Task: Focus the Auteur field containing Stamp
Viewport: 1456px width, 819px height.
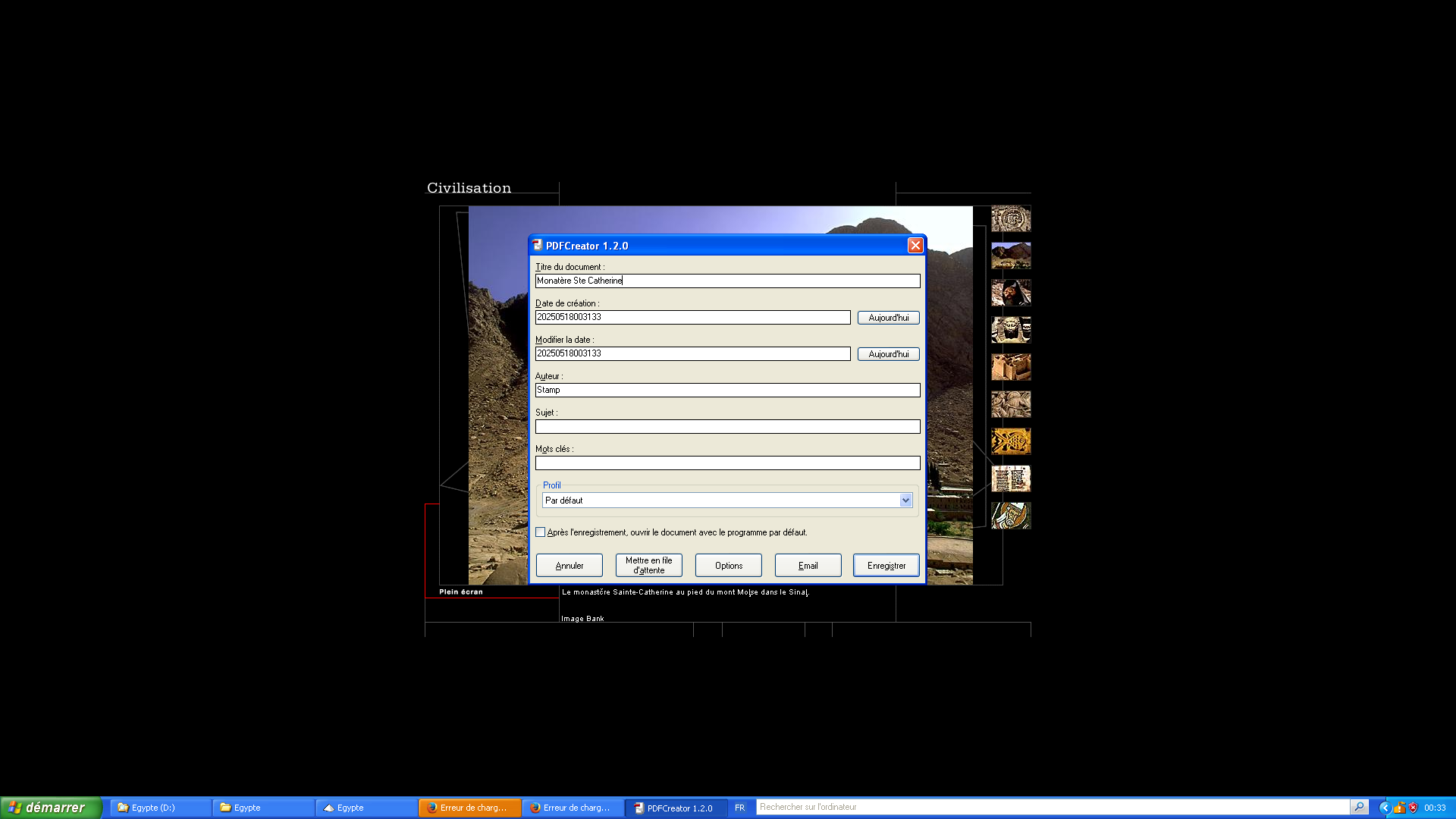Action: [x=728, y=391]
